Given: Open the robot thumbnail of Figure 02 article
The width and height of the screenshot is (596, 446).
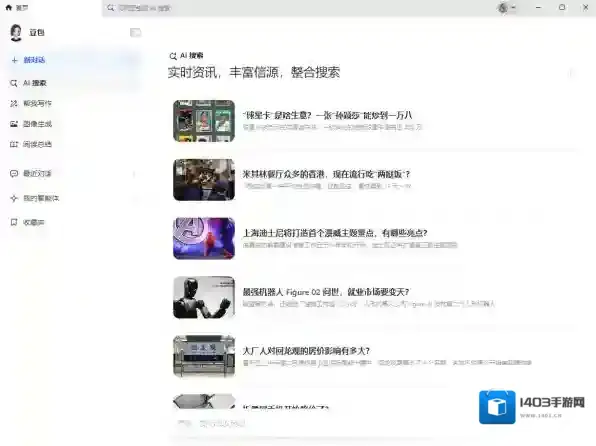Looking at the screenshot, I should [x=204, y=297].
